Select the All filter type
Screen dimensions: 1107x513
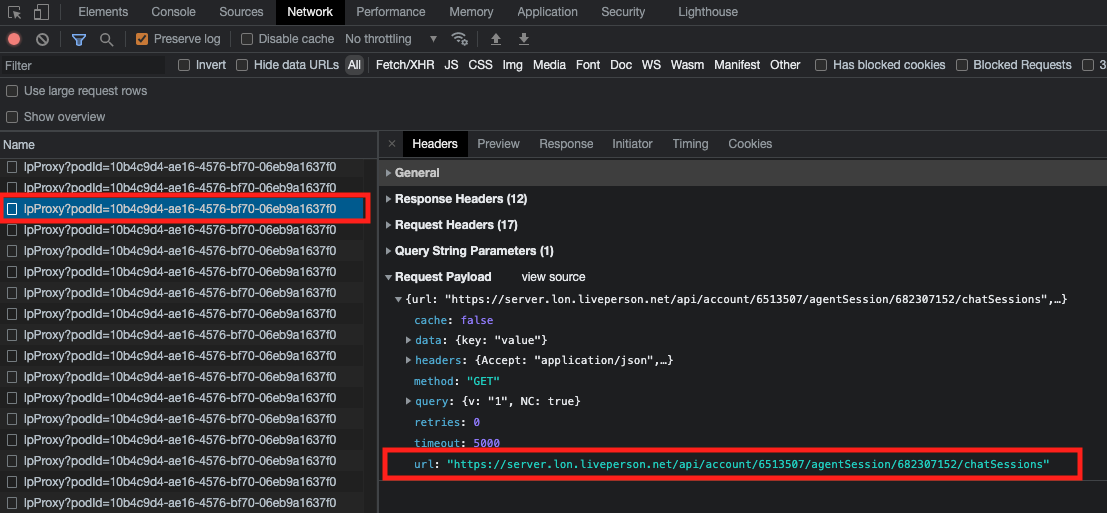coord(354,65)
